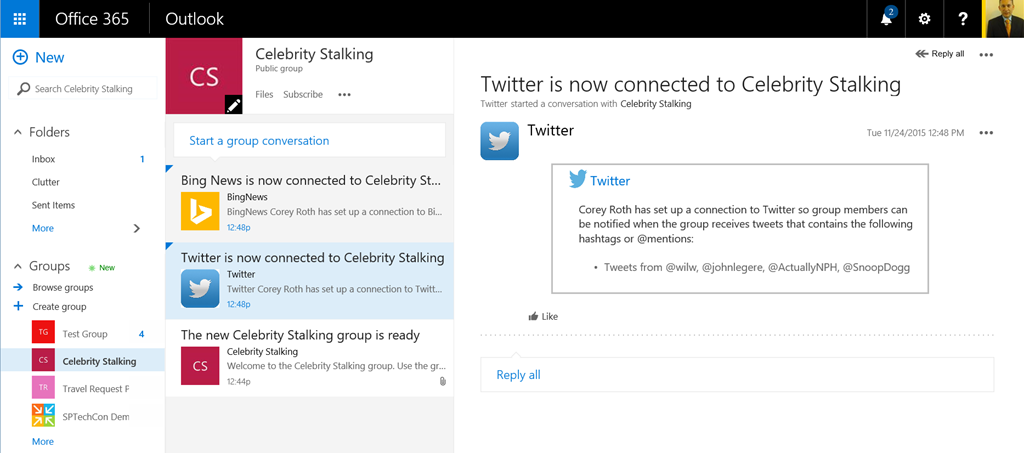1024x453 pixels.
Task: Click the 12:44p timestamp in conversation list
Action: [x=238, y=381]
